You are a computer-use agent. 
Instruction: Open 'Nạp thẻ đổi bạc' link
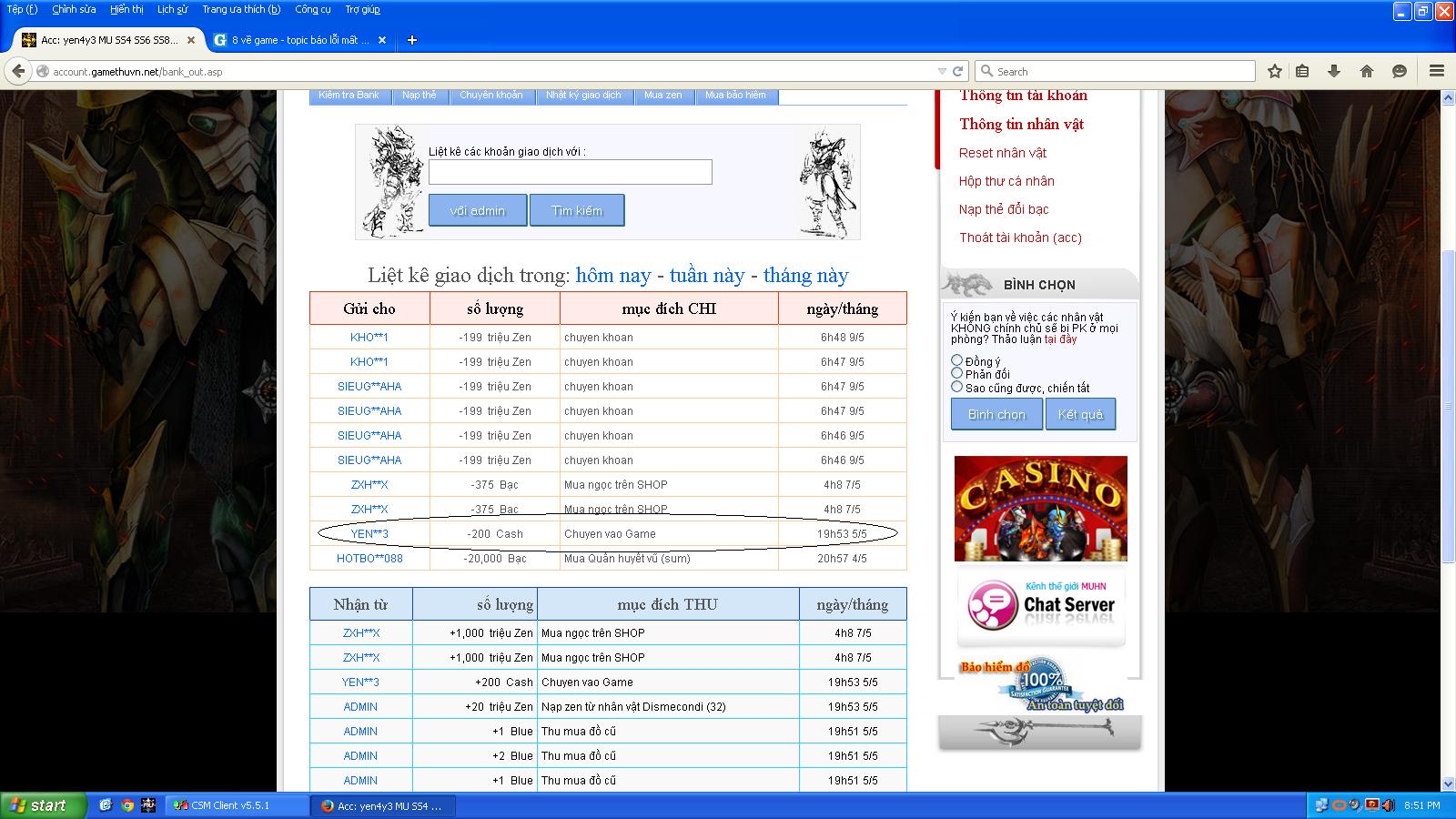1004,209
